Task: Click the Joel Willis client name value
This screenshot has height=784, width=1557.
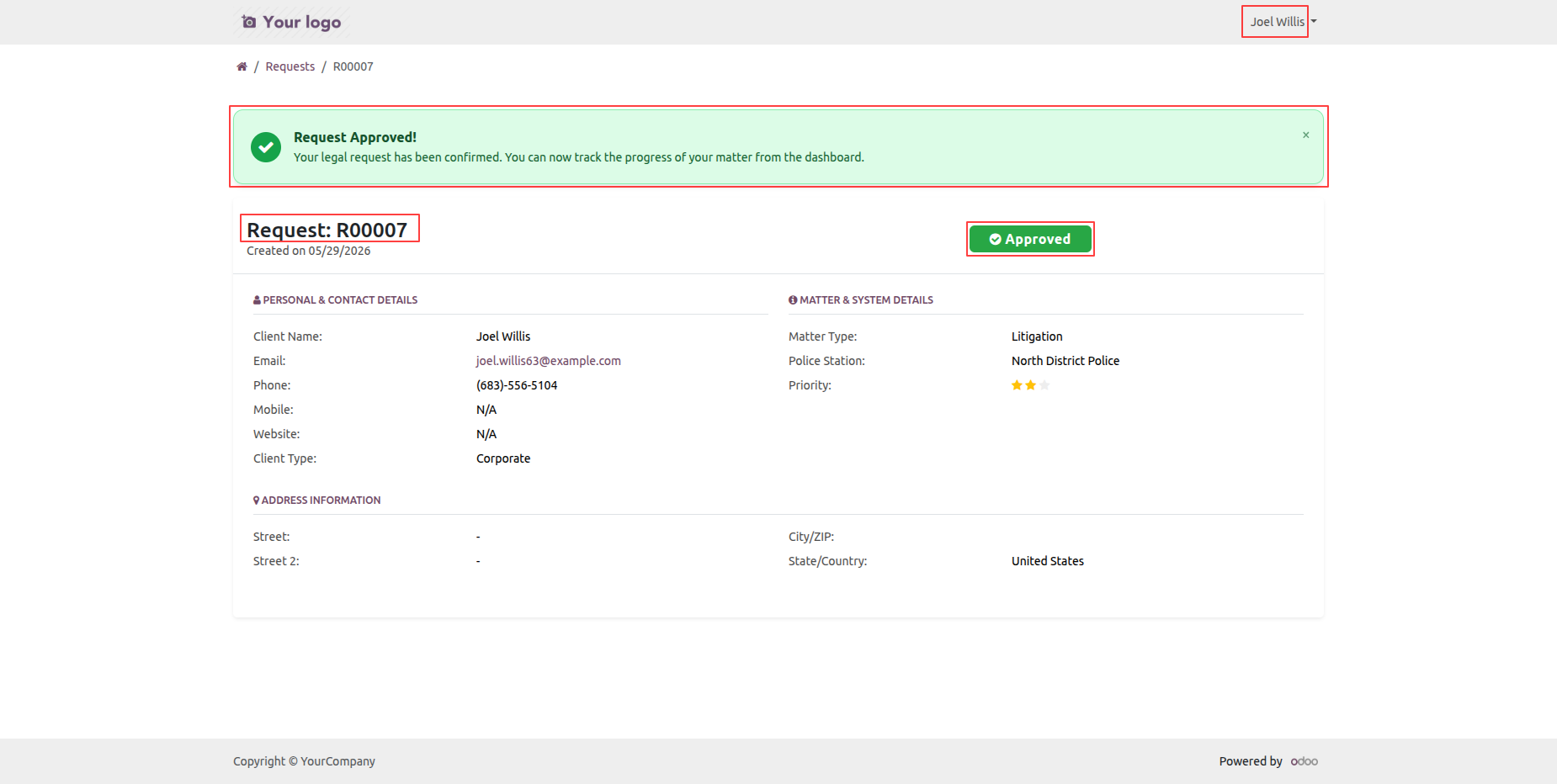Action: pyautogui.click(x=503, y=336)
